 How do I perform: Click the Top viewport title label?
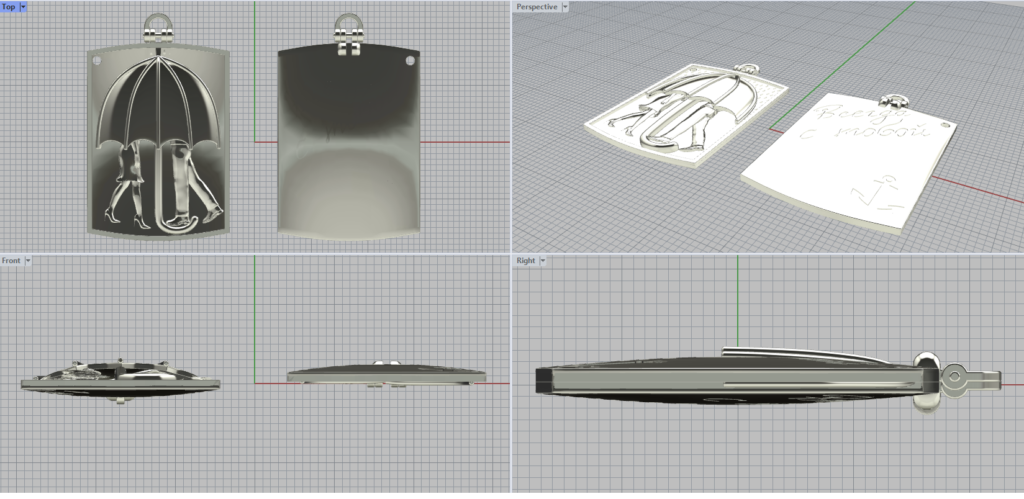click(8, 7)
